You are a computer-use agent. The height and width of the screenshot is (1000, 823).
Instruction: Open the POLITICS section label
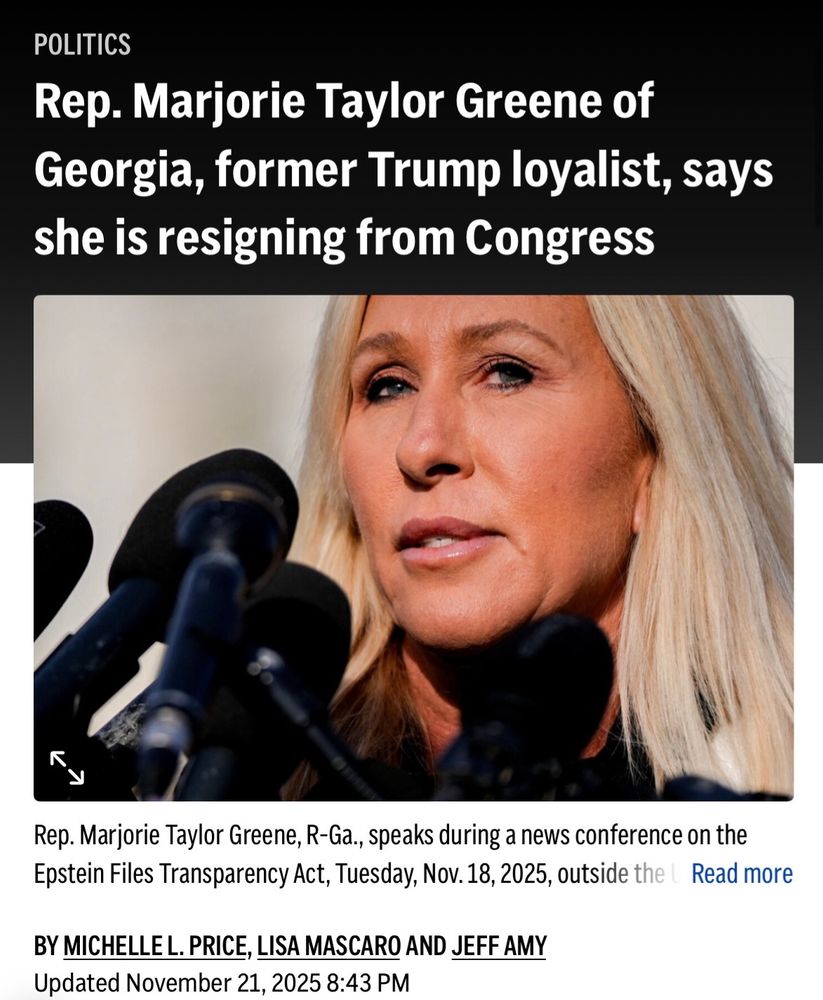point(82,45)
